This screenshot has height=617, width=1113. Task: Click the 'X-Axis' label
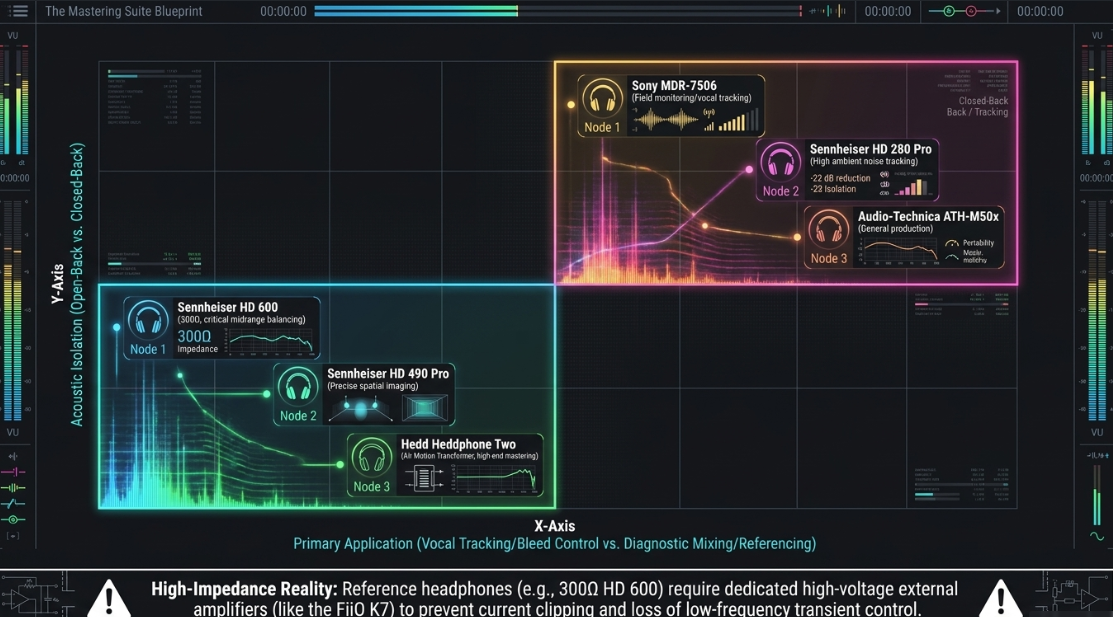(554, 526)
